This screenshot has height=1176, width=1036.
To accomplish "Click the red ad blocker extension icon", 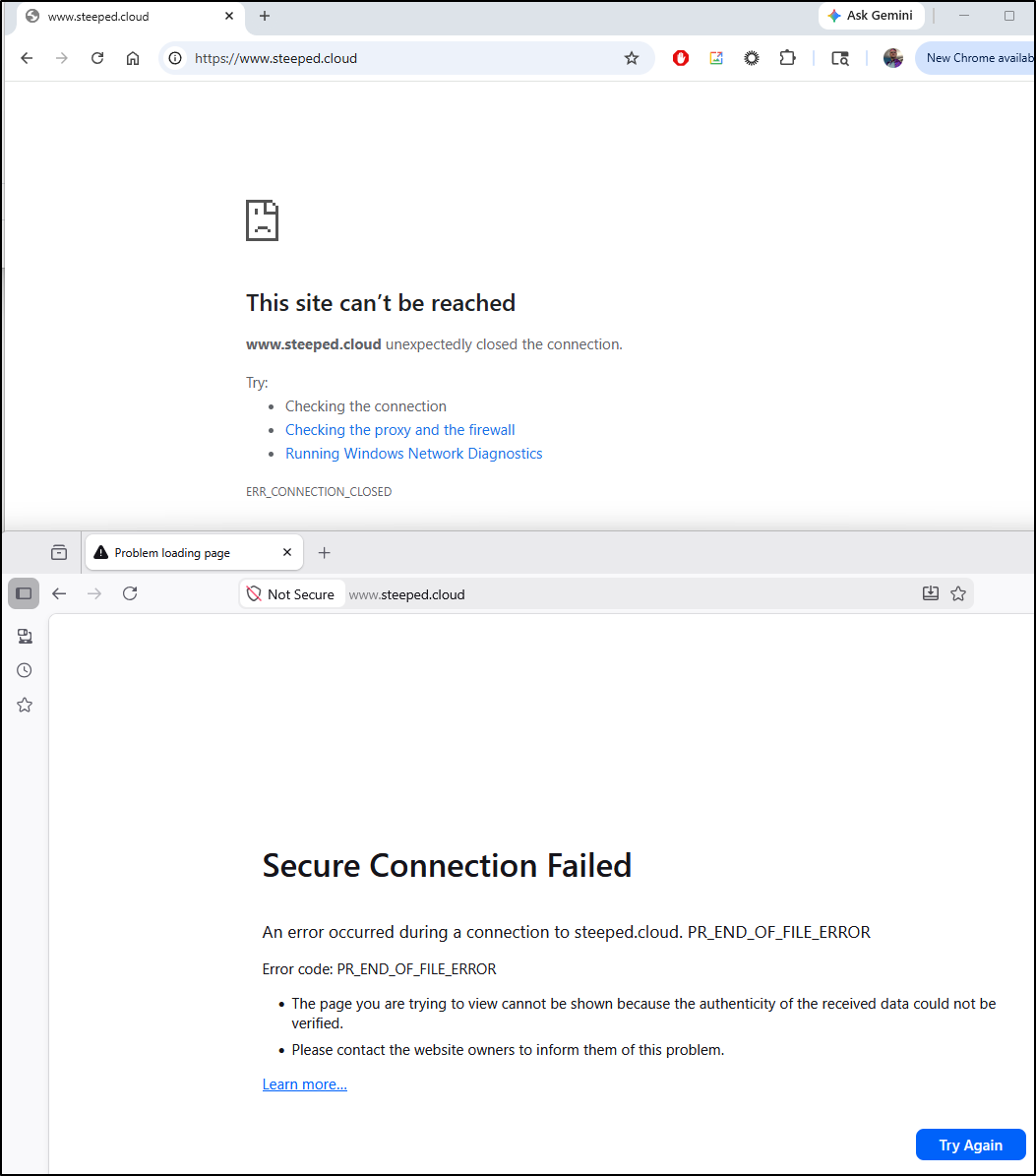I will pos(681,58).
